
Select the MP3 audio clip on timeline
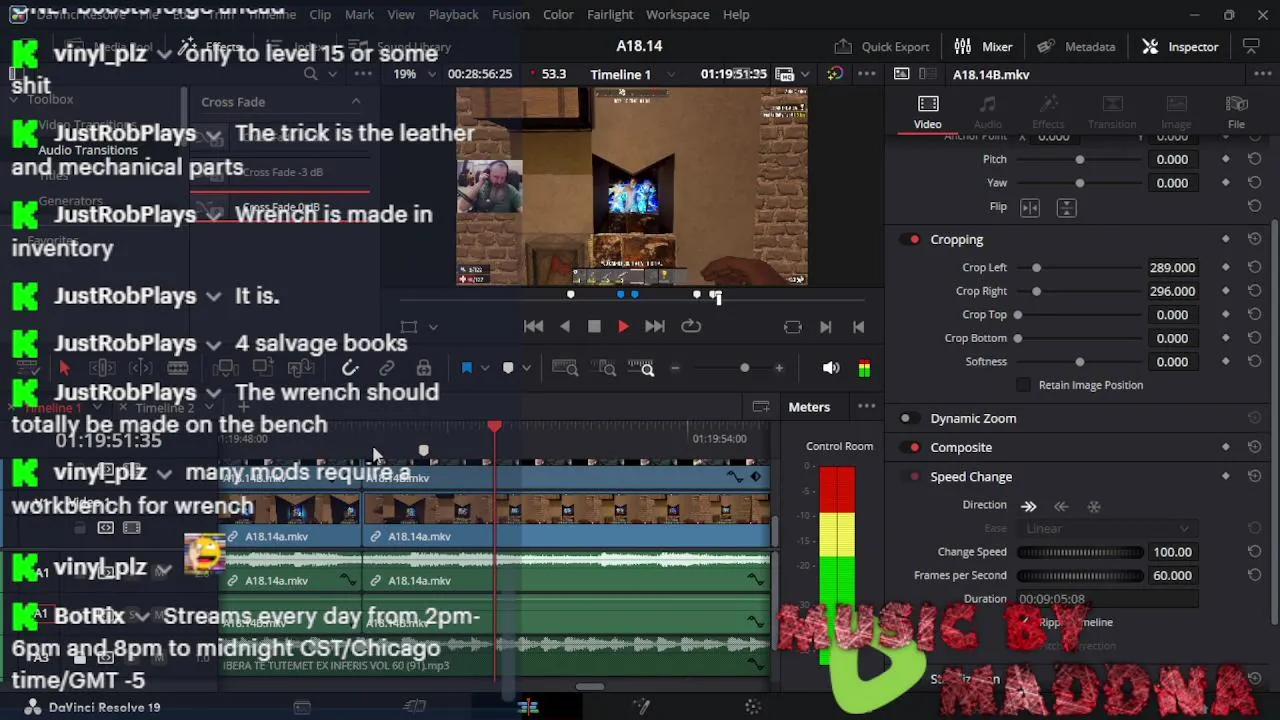point(495,655)
